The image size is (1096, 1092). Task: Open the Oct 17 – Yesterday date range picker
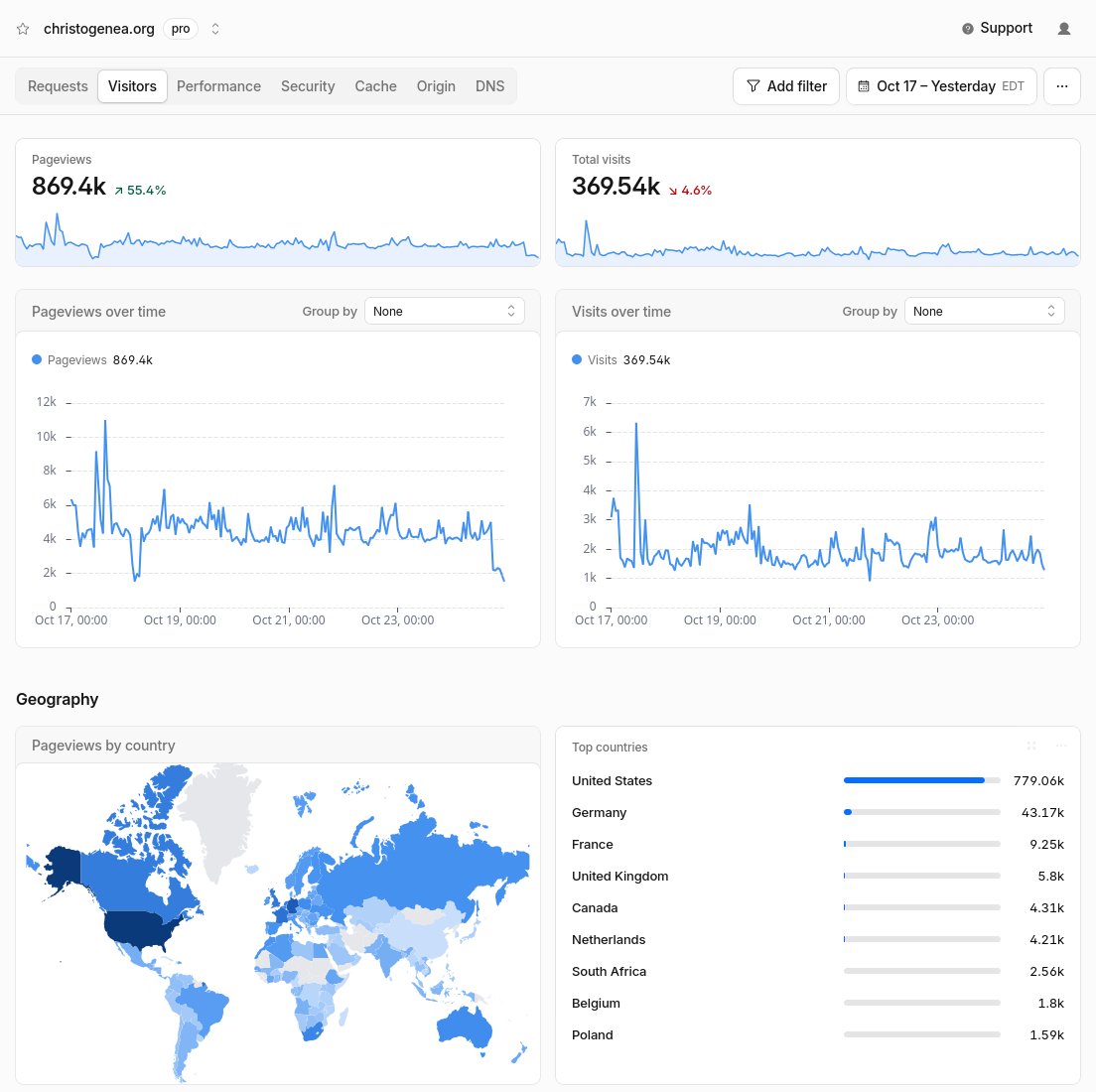tap(941, 86)
